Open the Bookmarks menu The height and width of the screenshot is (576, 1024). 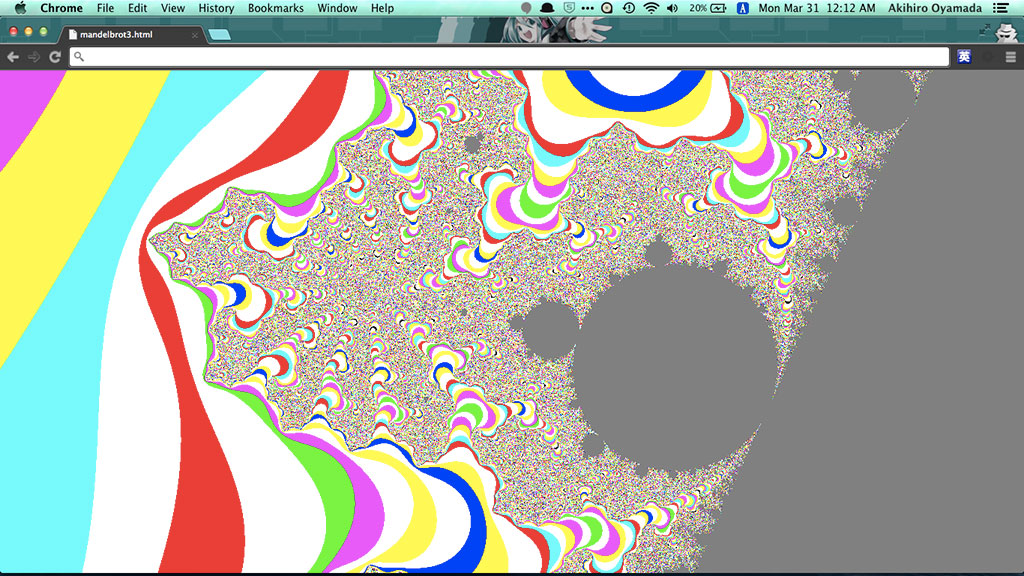tap(275, 8)
